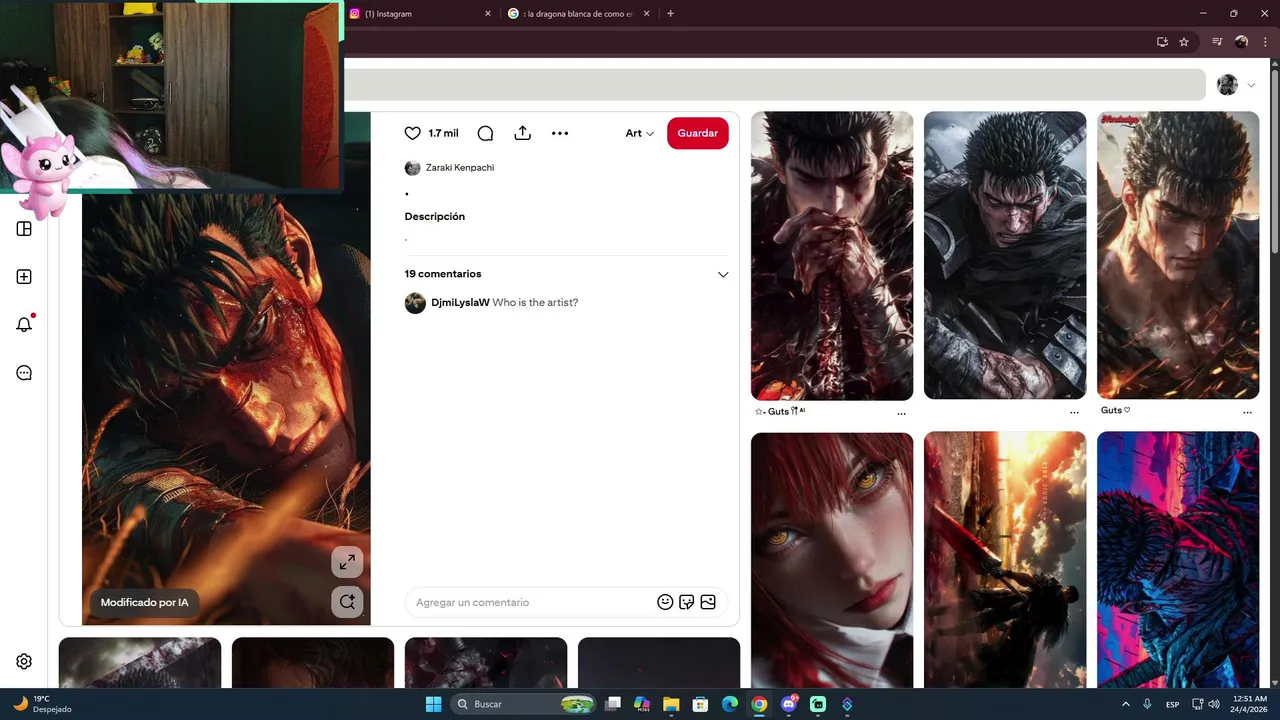Open options for the 'Guts ♡' pin
This screenshot has width=1280, height=720.
1247,412
